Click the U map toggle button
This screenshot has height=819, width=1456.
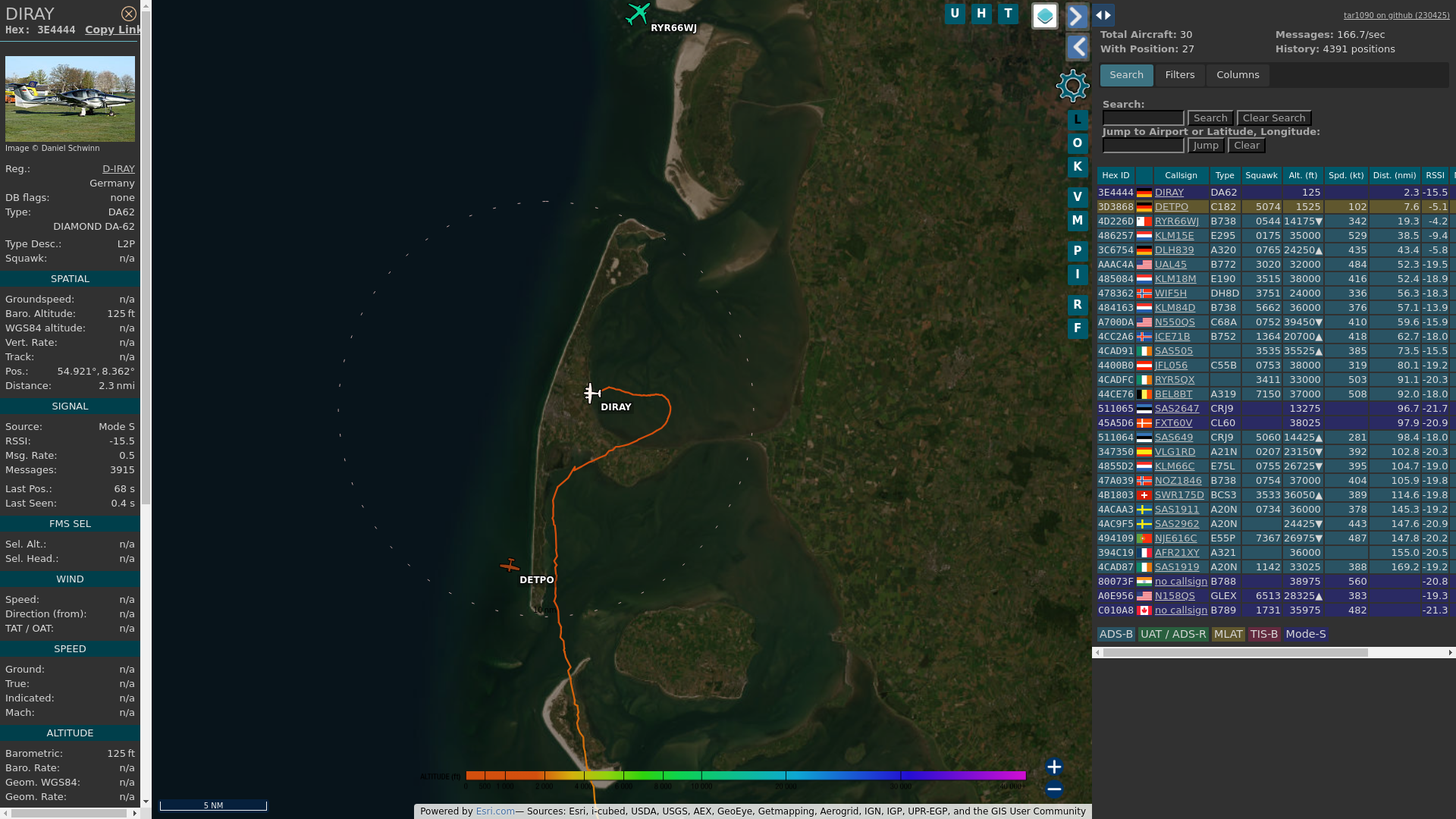(955, 14)
